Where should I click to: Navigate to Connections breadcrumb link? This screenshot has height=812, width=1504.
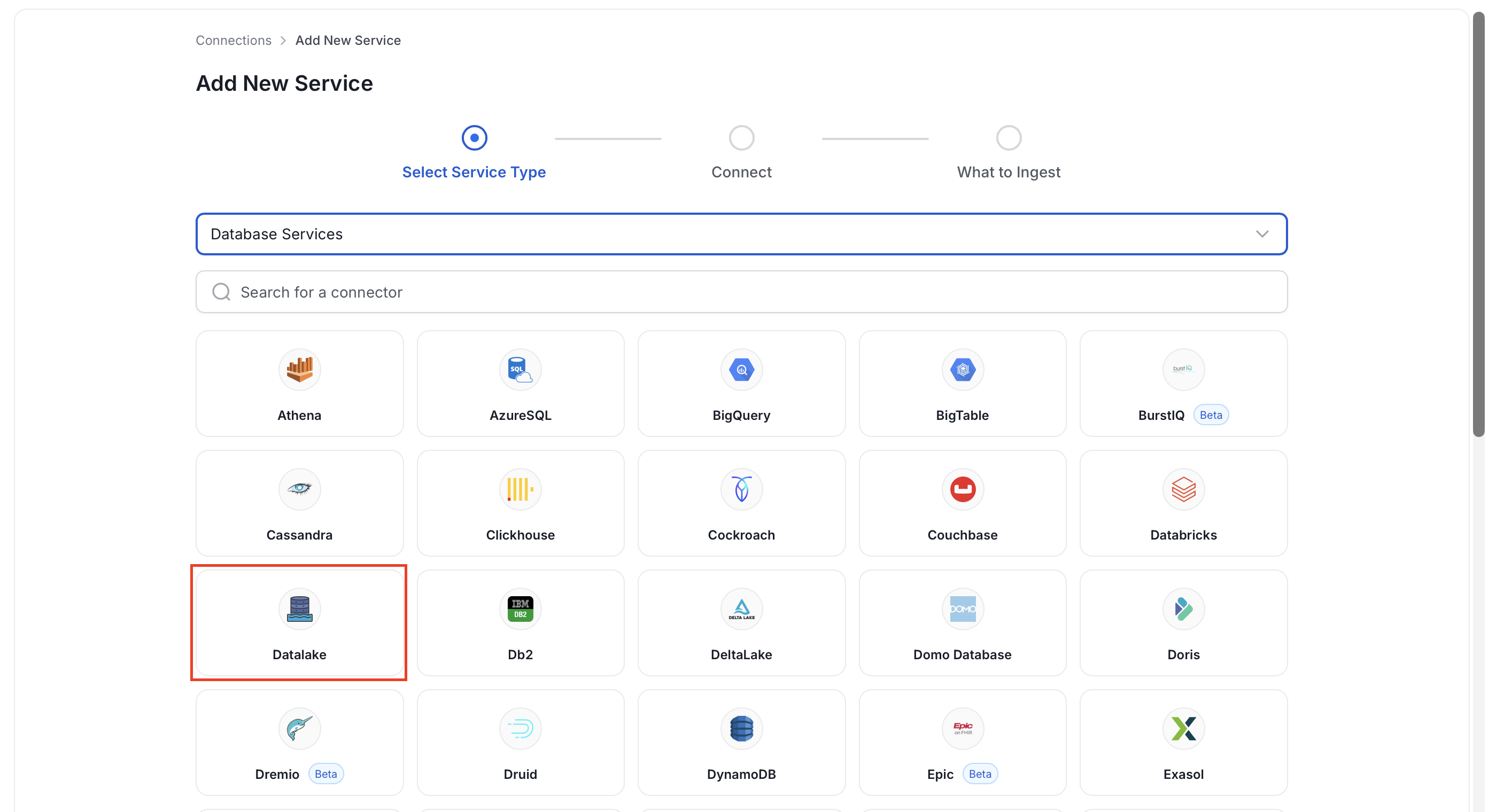click(234, 40)
